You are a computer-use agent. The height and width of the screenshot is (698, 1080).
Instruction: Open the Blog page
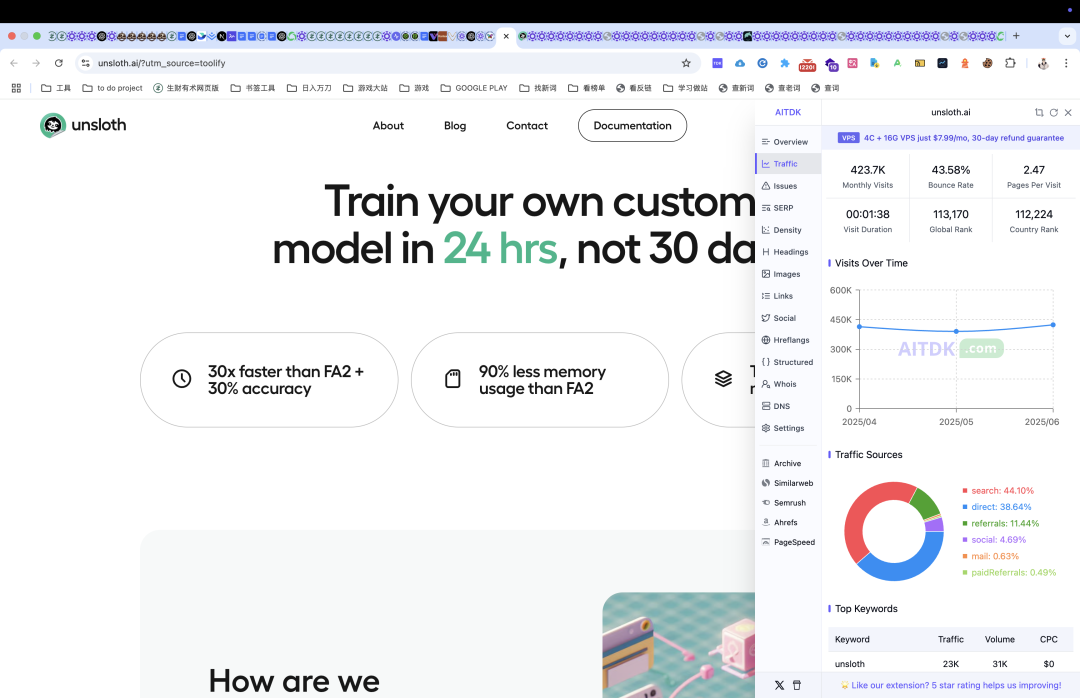[455, 126]
